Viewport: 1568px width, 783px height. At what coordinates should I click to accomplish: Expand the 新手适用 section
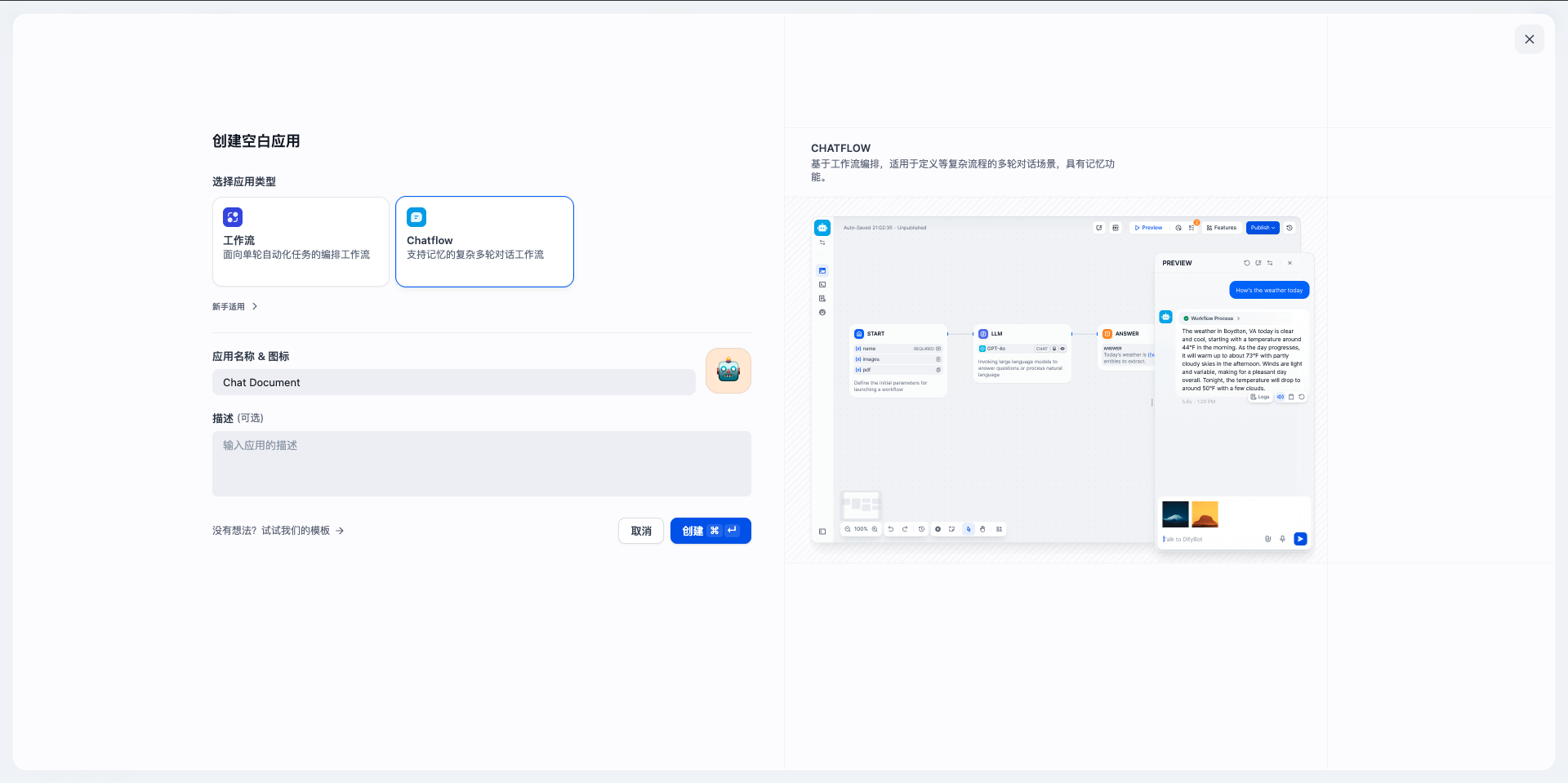click(x=235, y=307)
